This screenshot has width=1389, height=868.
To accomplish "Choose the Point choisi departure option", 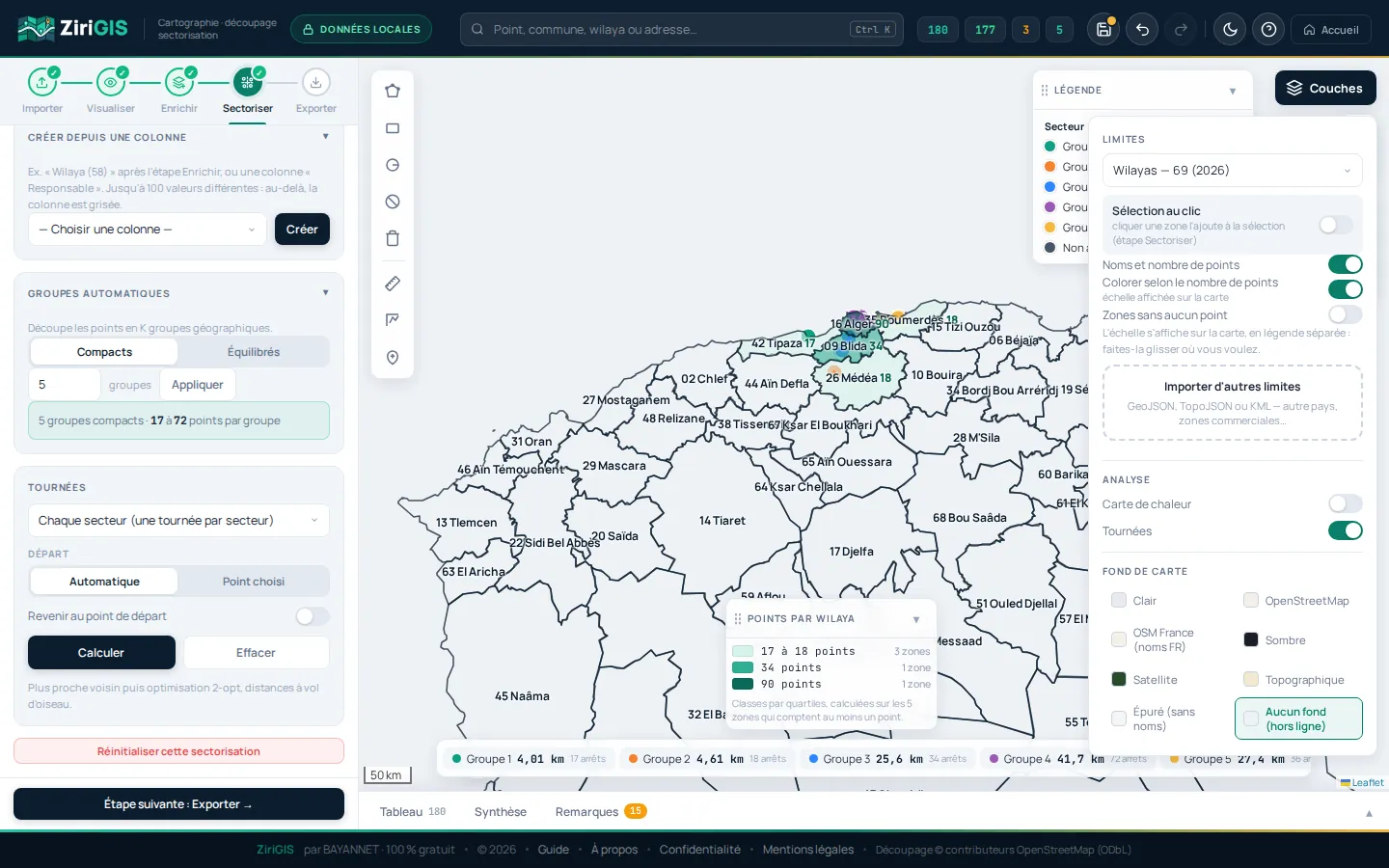I will point(254,582).
